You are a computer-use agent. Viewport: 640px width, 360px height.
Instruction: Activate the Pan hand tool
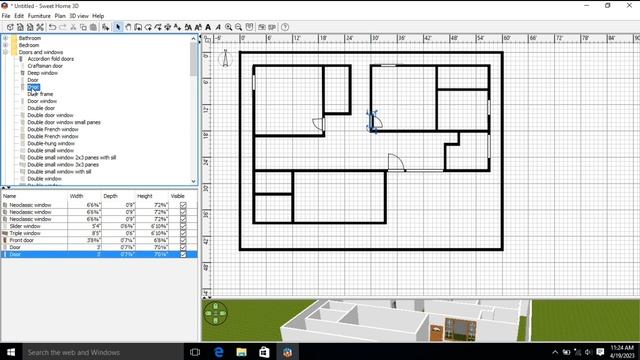pos(128,27)
